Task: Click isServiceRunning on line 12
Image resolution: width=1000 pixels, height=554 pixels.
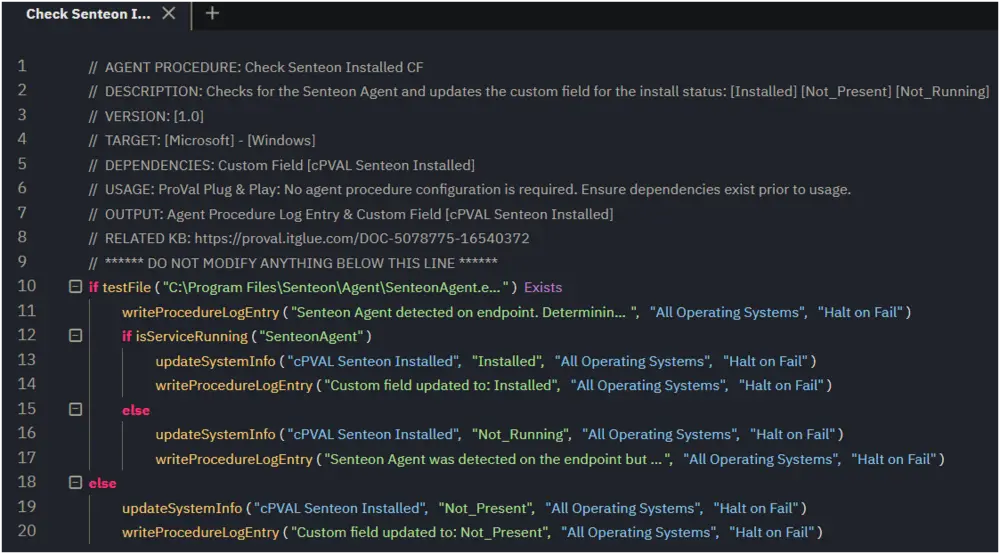Action: tap(191, 336)
